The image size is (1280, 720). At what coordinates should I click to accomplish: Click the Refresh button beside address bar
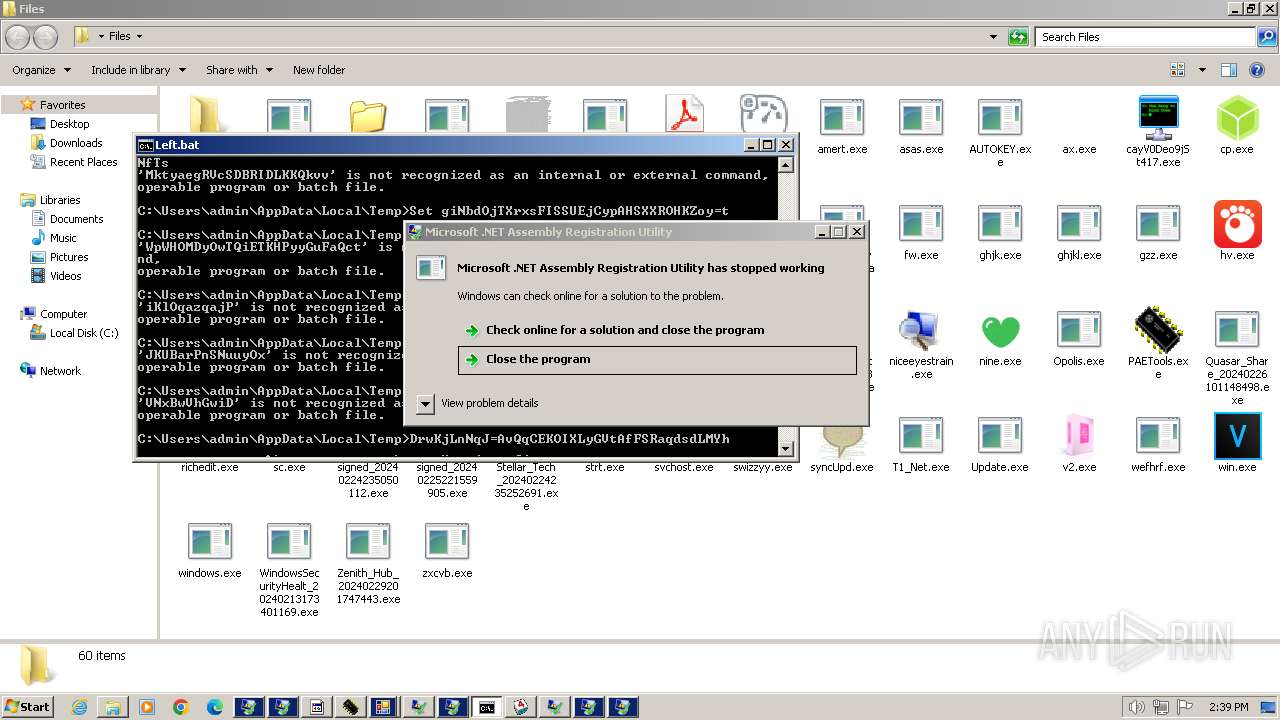point(1018,37)
